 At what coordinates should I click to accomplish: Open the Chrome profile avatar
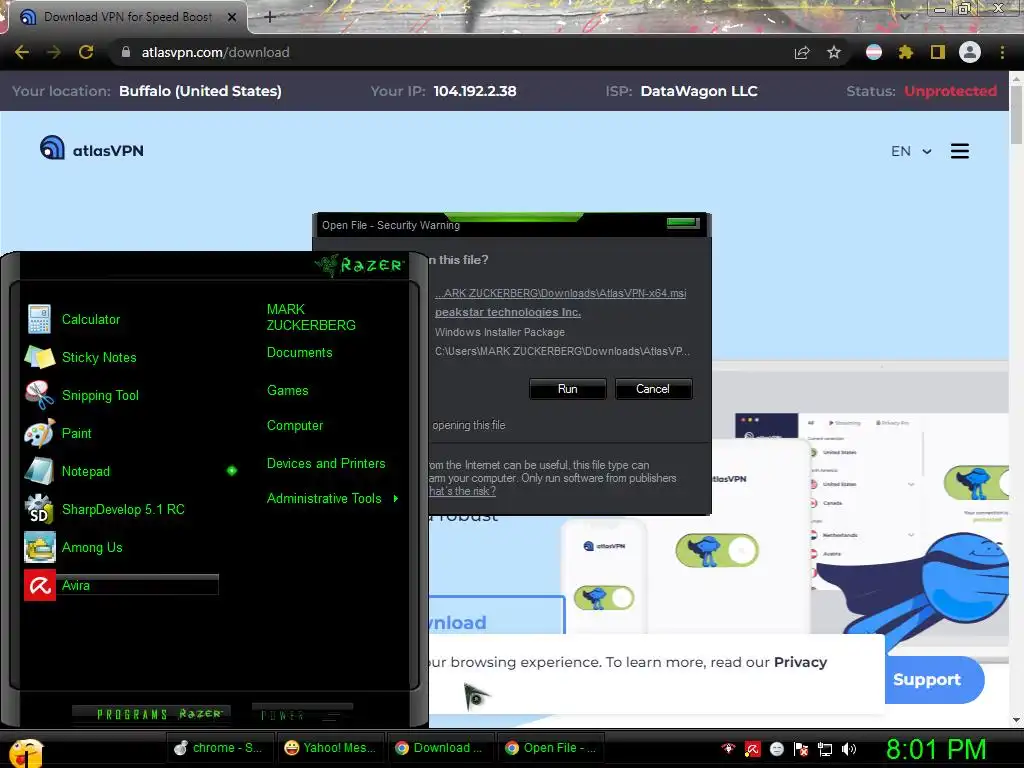coord(970,52)
